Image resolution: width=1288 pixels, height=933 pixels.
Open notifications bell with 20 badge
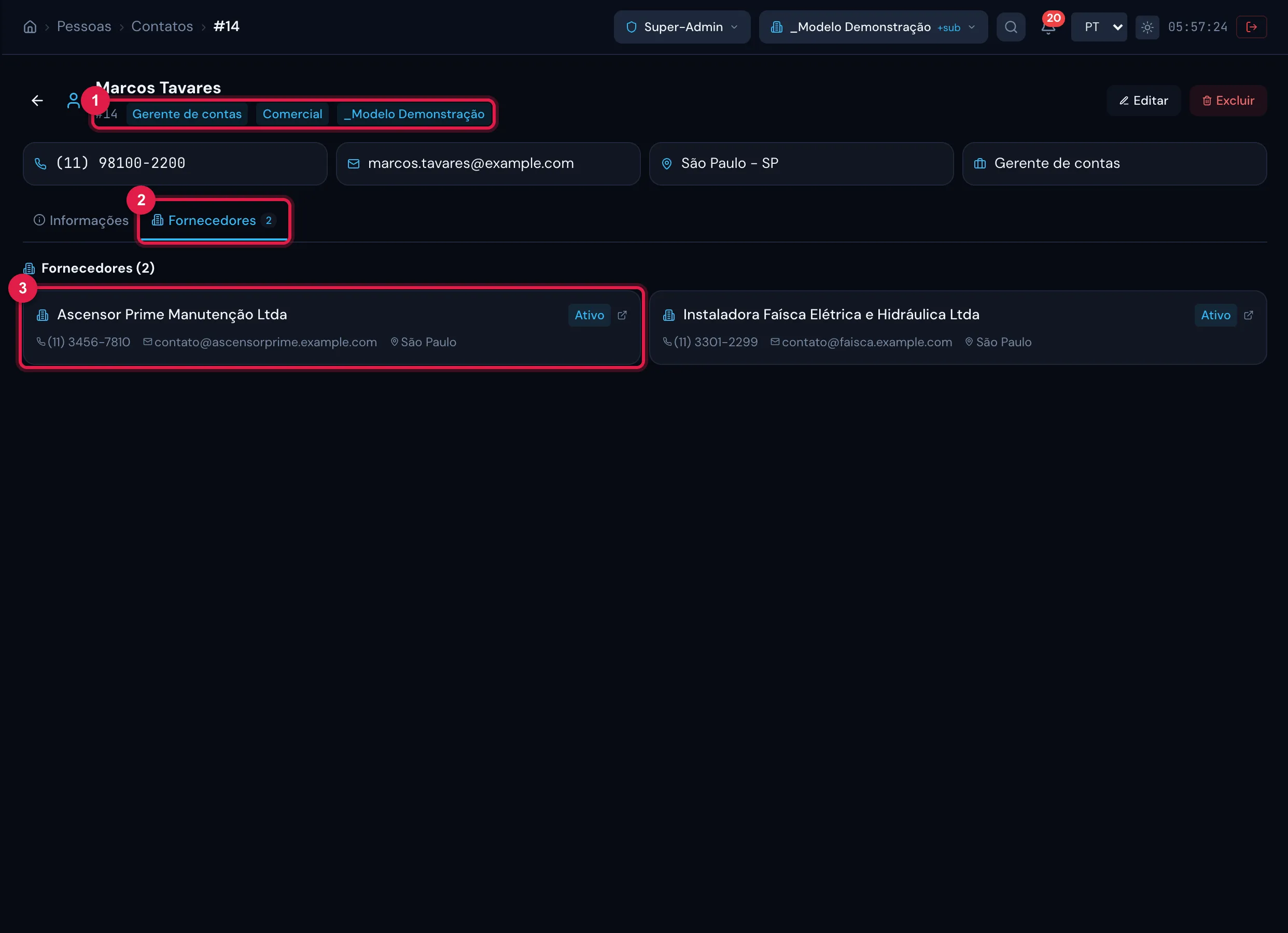coord(1049,26)
